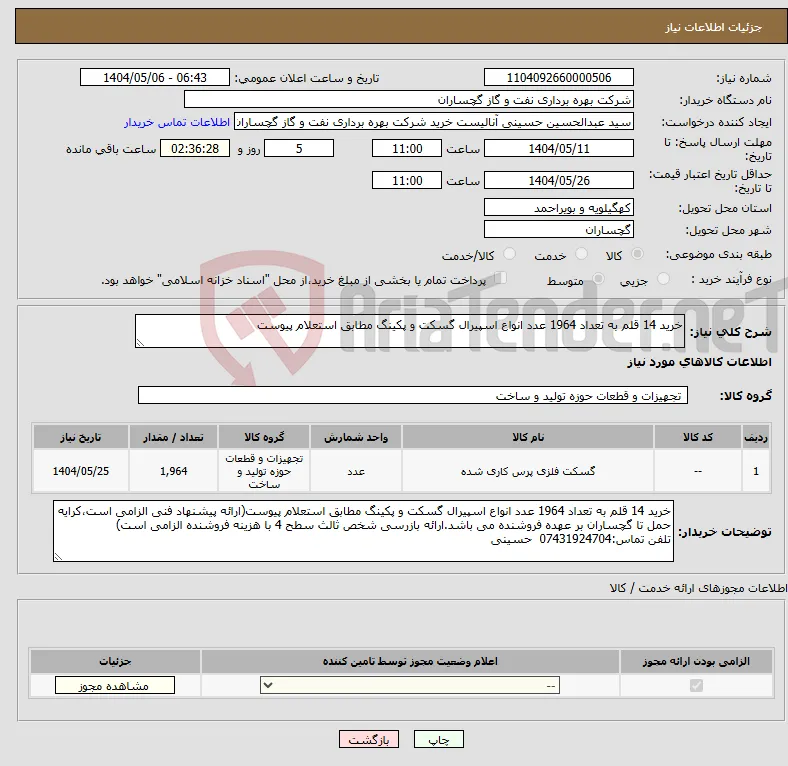This screenshot has height=766, width=788.
Task: Click the price validity date 1404/05/26
Action: [559, 180]
